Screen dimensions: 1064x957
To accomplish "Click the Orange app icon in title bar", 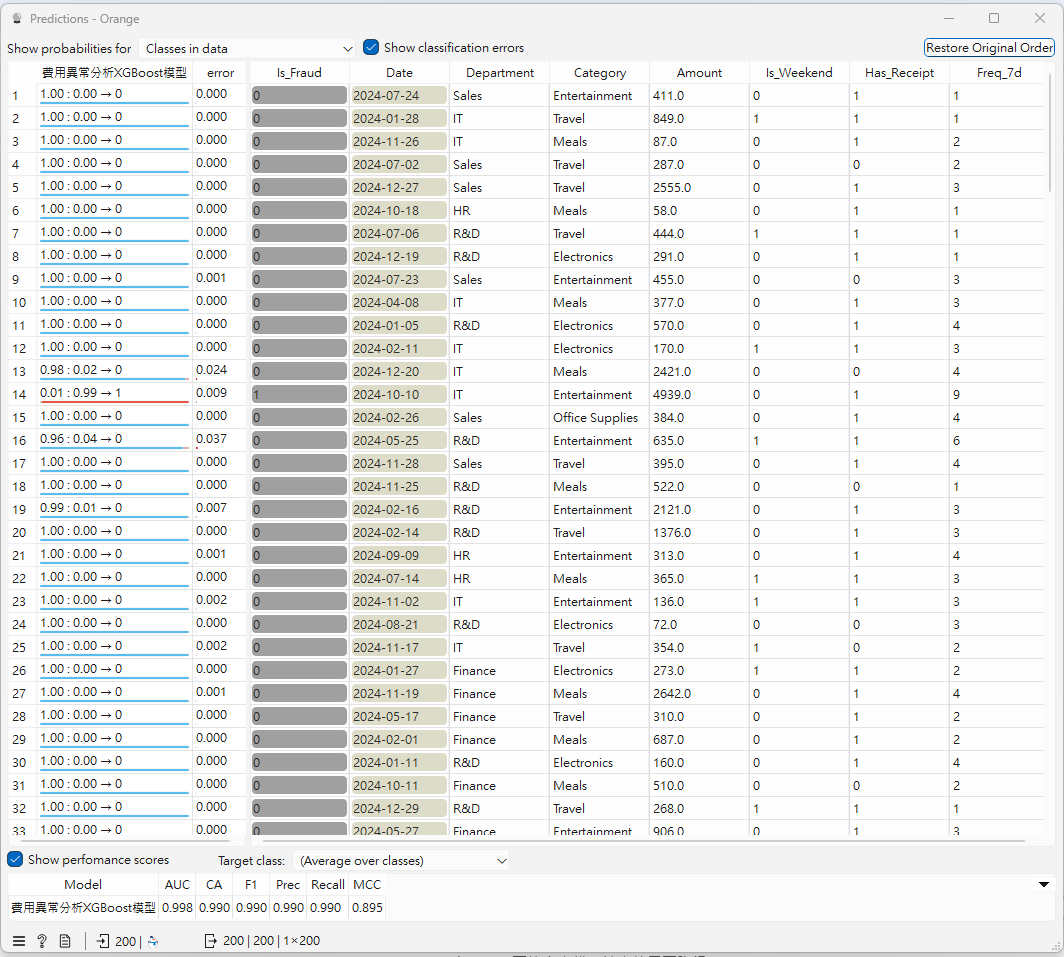I will point(16,18).
